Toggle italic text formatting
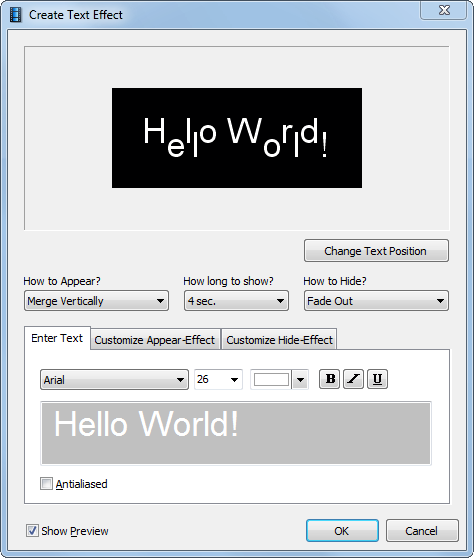 pyautogui.click(x=353, y=379)
